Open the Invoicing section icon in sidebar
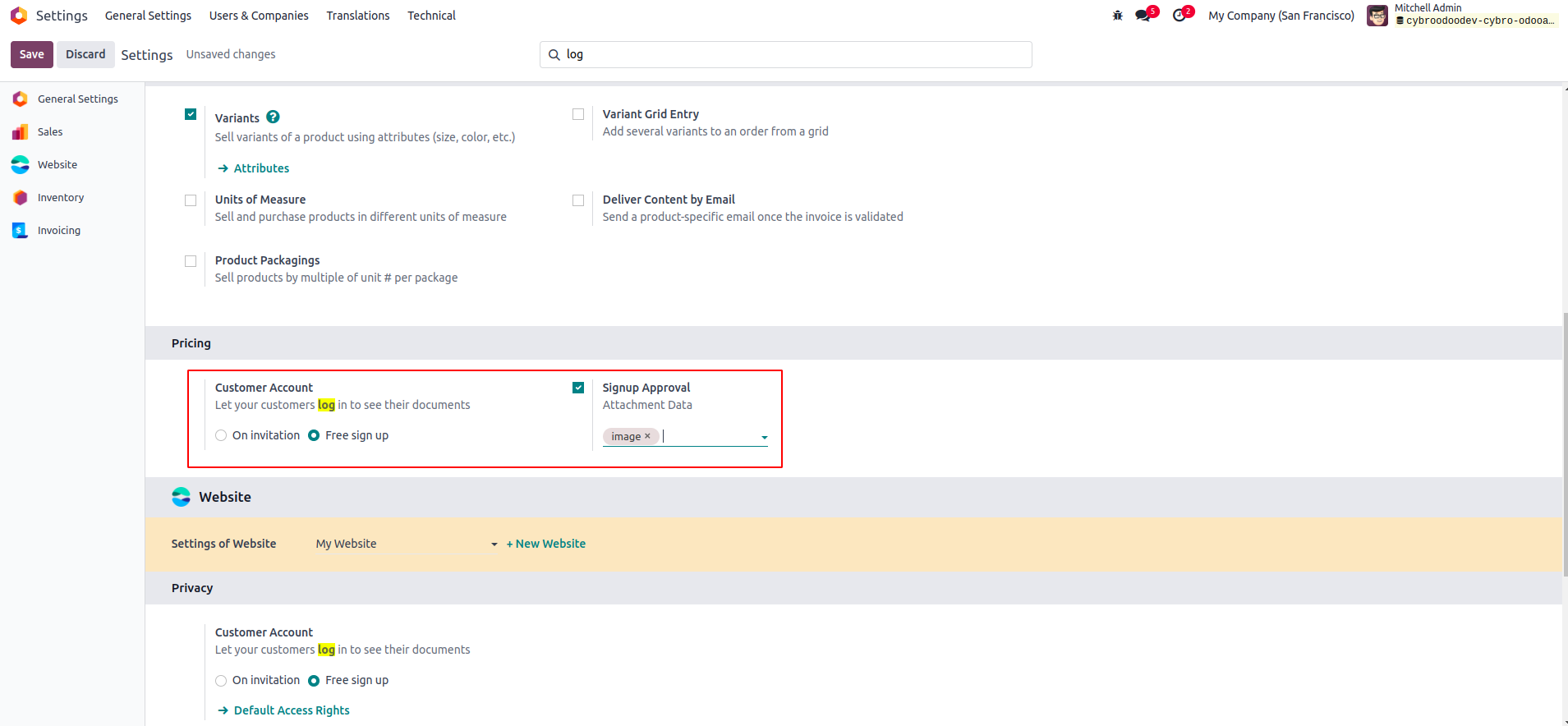Viewport: 1568px width, 726px height. 21,231
